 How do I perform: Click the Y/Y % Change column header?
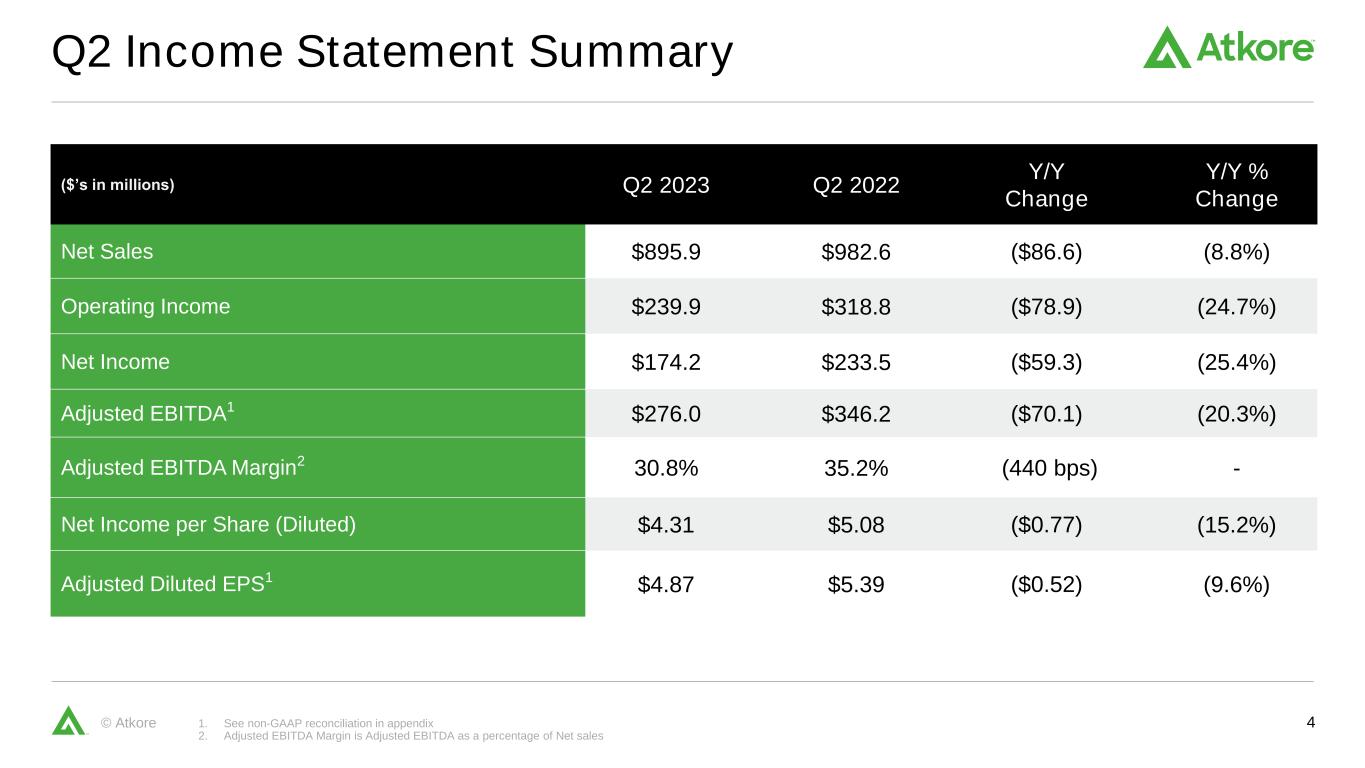(1236, 186)
